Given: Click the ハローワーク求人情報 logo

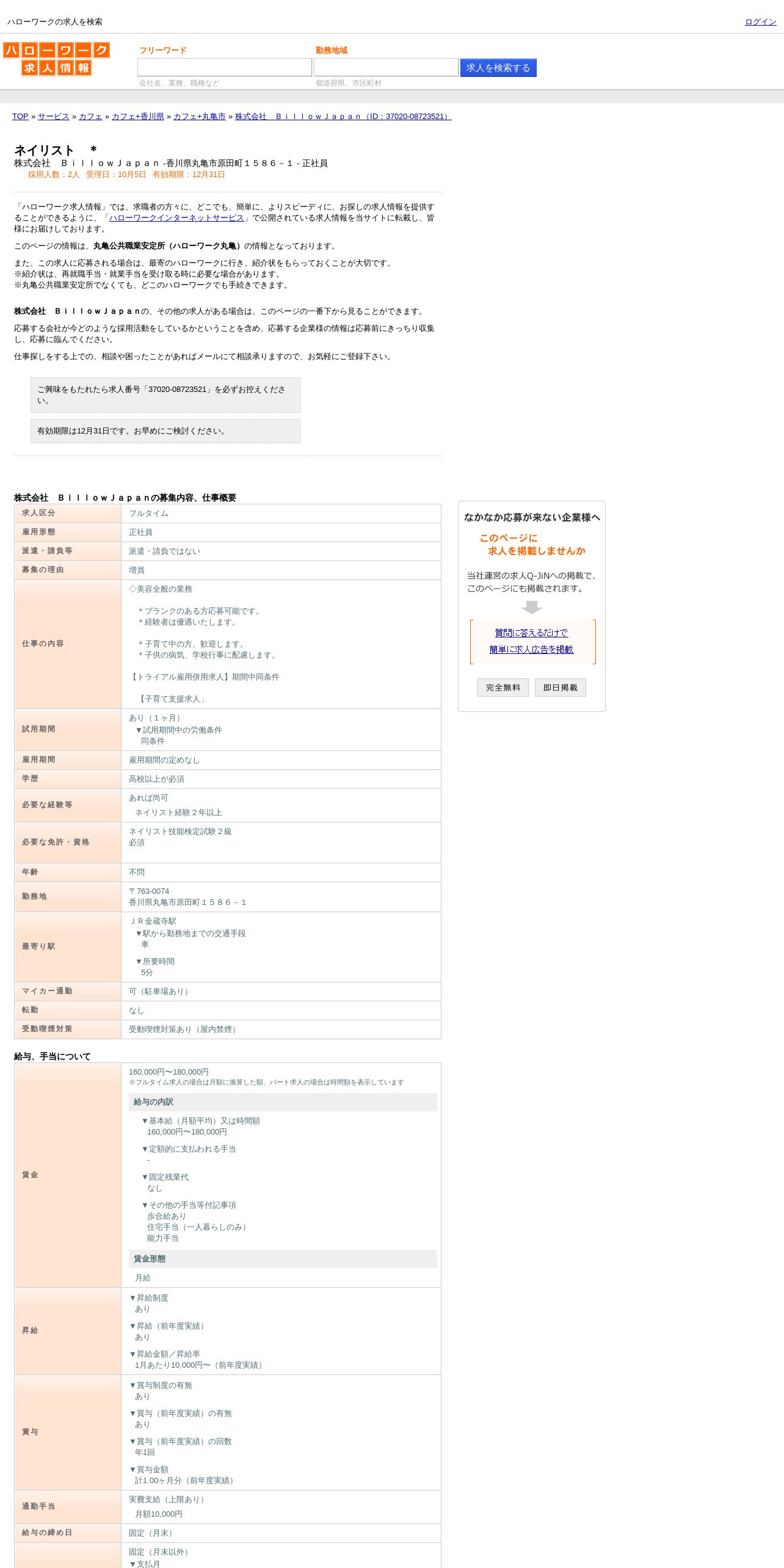Looking at the screenshot, I should 56,59.
